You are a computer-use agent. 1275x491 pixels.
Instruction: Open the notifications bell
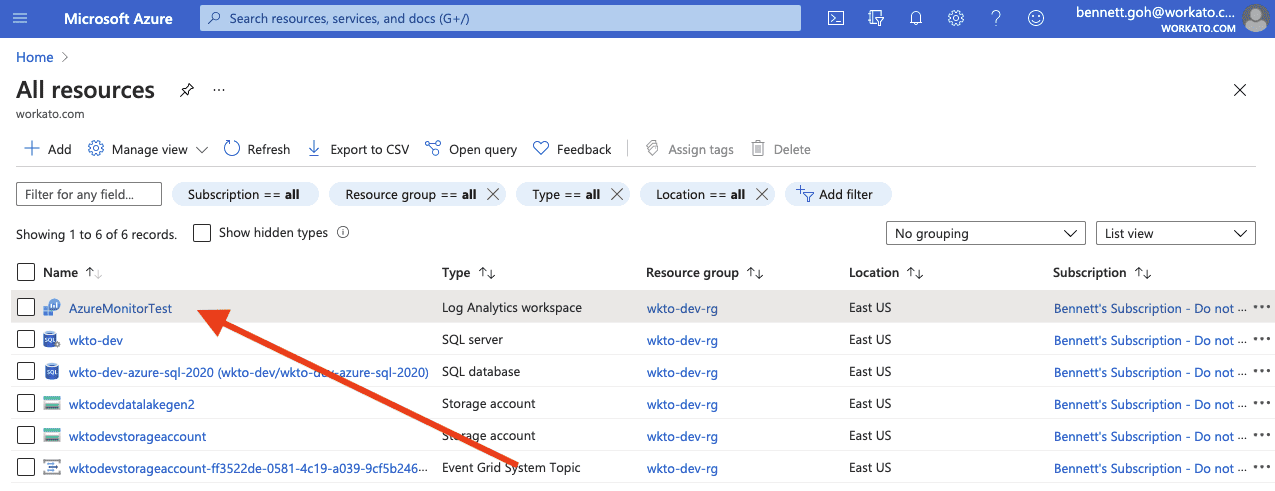point(916,18)
